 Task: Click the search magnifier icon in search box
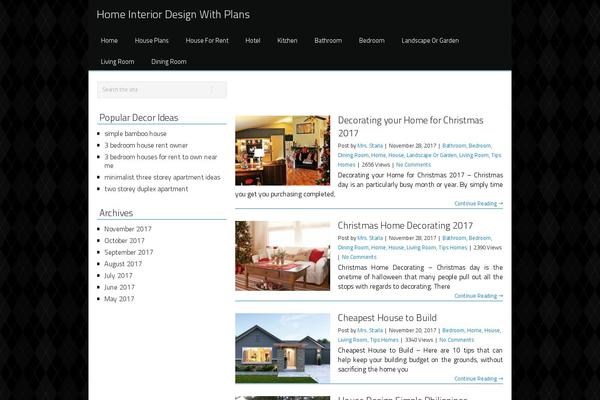[x=212, y=90]
